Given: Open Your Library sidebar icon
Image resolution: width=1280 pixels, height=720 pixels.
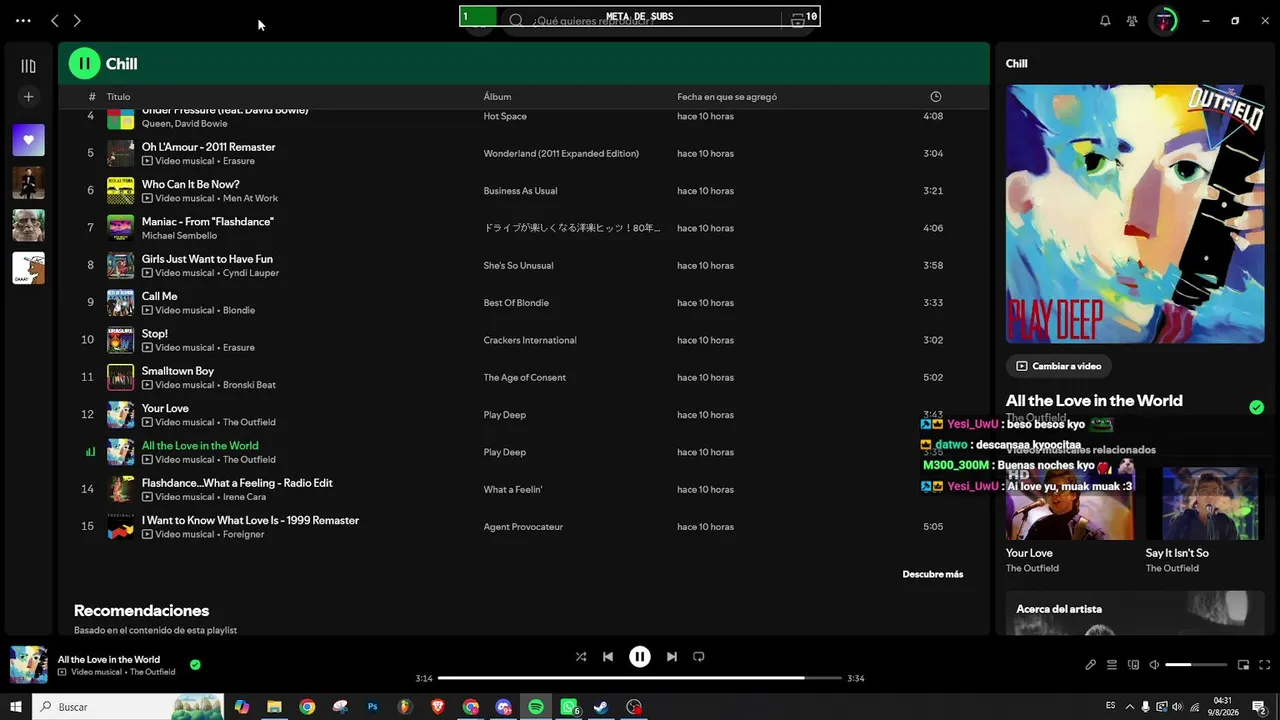Looking at the screenshot, I should click(28, 66).
